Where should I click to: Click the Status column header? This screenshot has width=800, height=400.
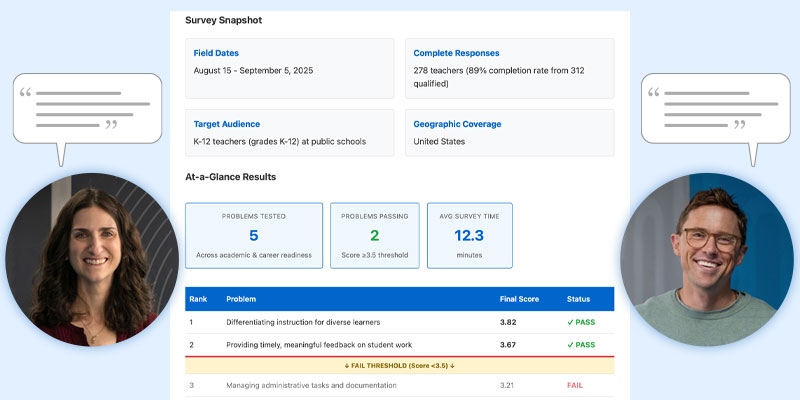click(x=579, y=299)
